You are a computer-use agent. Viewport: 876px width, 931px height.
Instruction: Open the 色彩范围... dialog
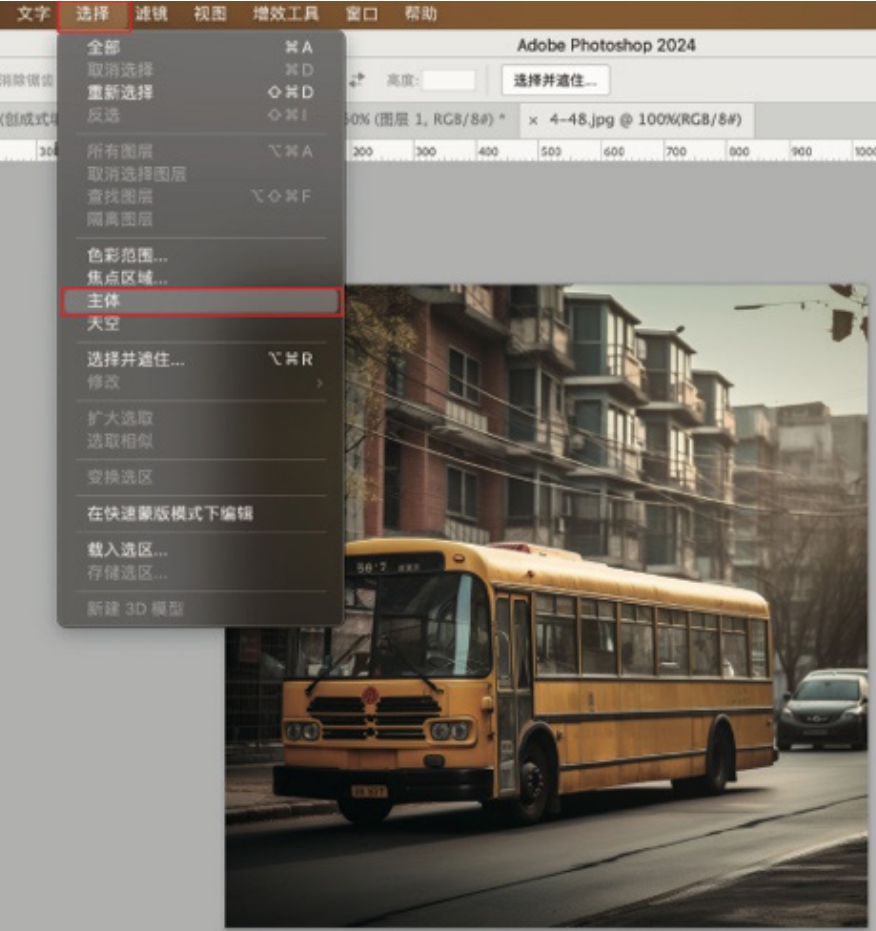127,256
